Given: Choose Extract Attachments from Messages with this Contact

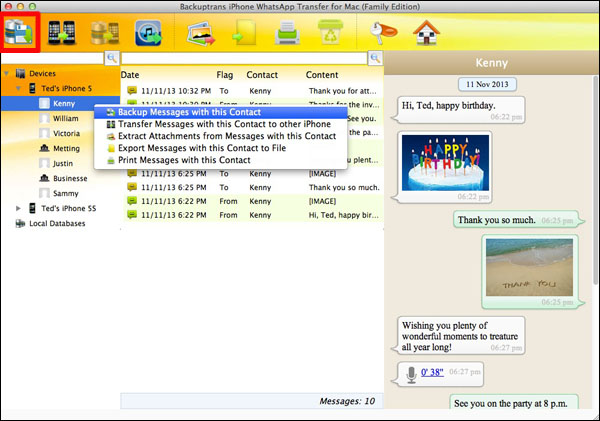Looking at the screenshot, I should [x=221, y=136].
